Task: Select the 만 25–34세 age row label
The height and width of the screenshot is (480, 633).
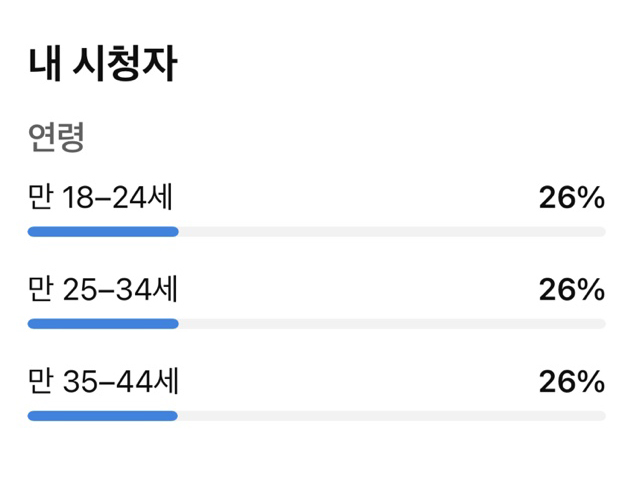Action: 103,289
